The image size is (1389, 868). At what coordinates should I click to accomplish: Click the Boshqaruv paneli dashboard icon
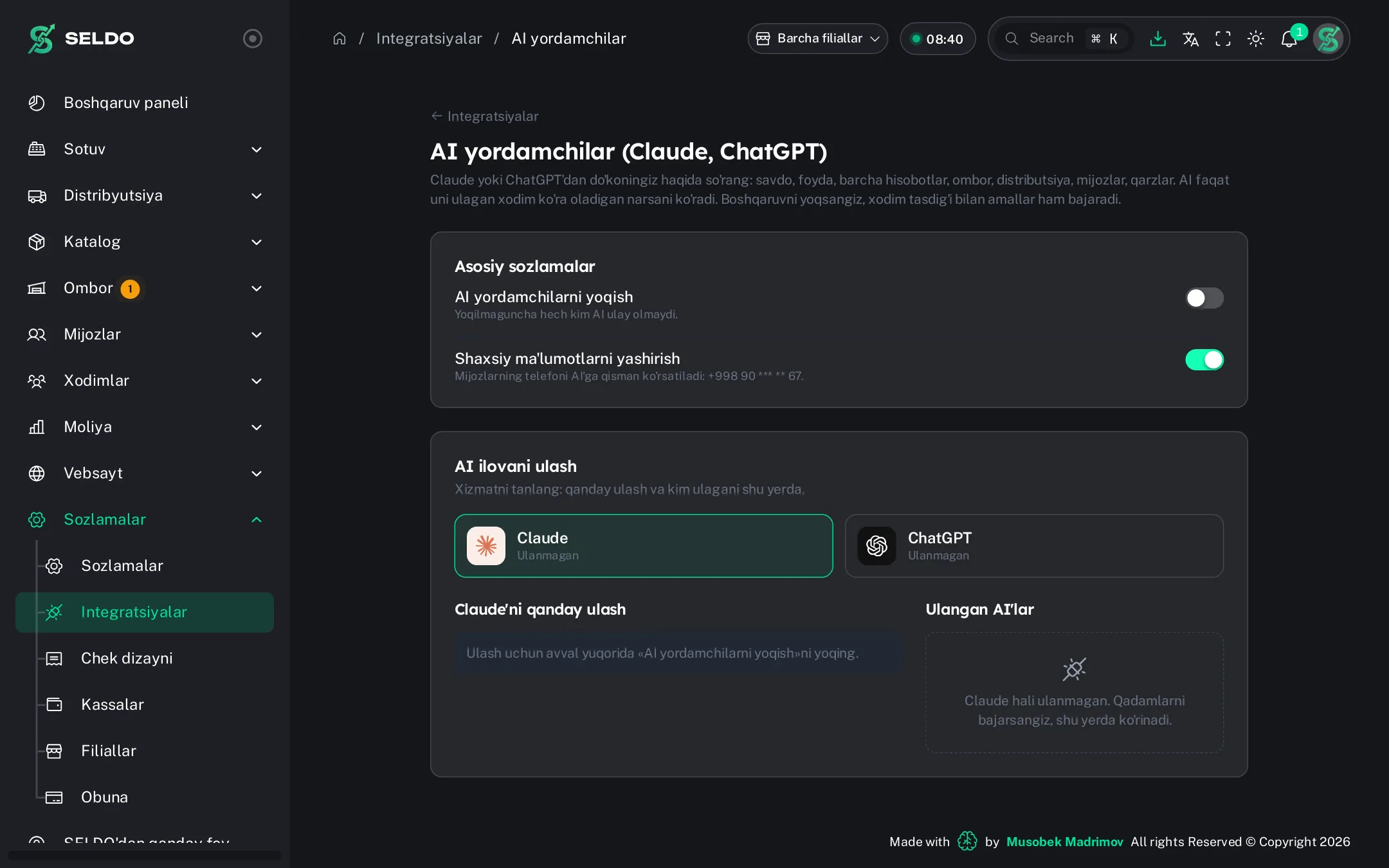[37, 103]
